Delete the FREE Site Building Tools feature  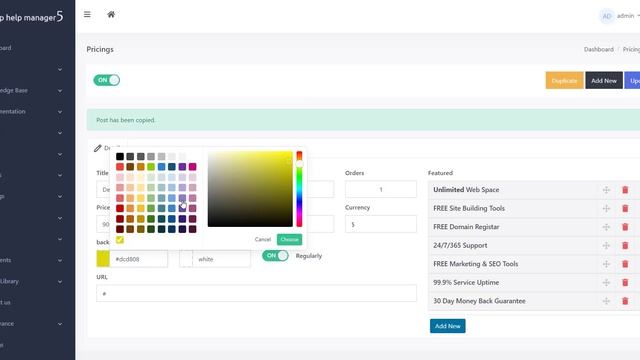pyautogui.click(x=625, y=209)
